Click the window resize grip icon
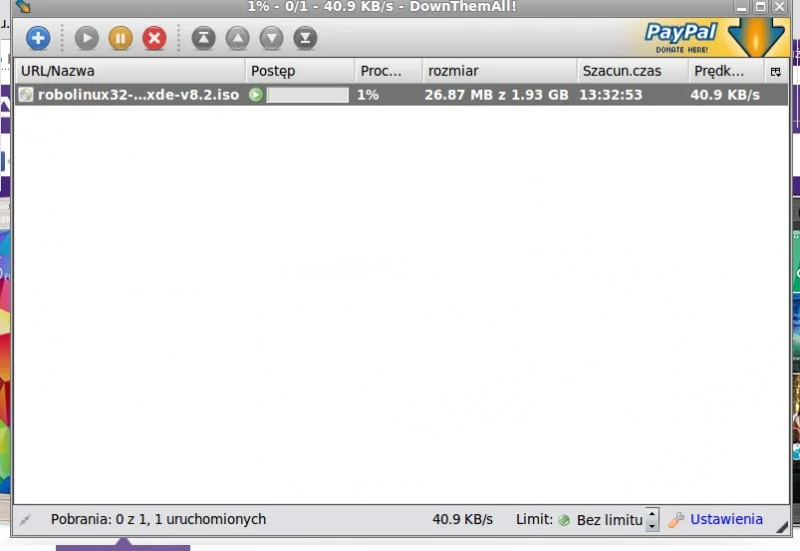 (782, 528)
